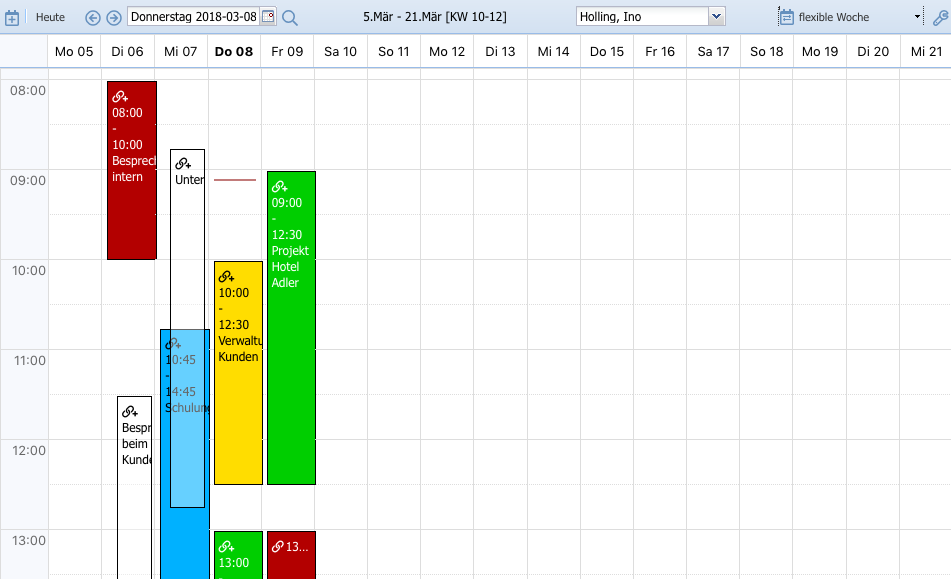Viewport: 951px width, 579px height.
Task: Expand the Holling, Ino user dropdown
Action: (716, 17)
